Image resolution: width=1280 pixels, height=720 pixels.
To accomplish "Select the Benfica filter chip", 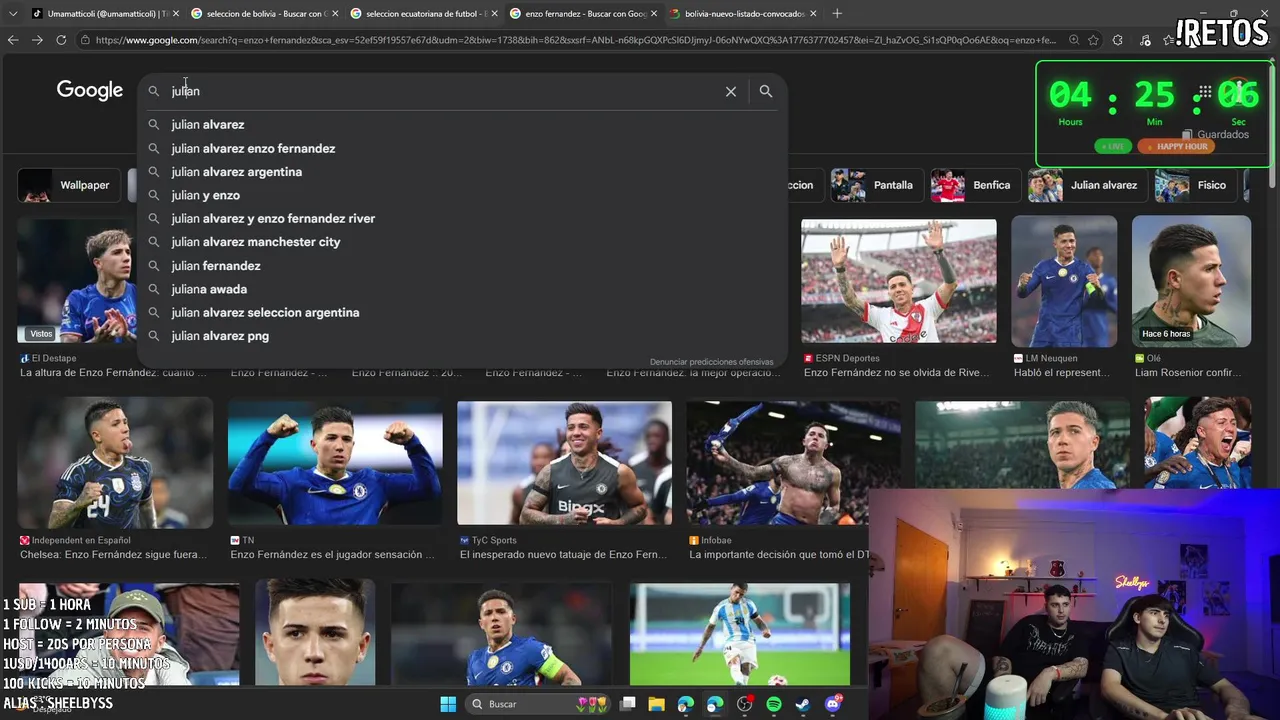I will tap(975, 185).
